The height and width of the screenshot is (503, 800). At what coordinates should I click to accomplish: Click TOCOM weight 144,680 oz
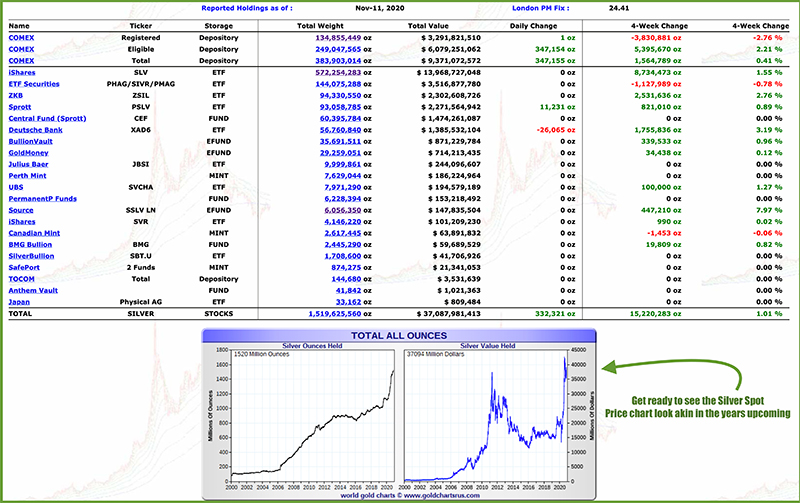(x=346, y=279)
